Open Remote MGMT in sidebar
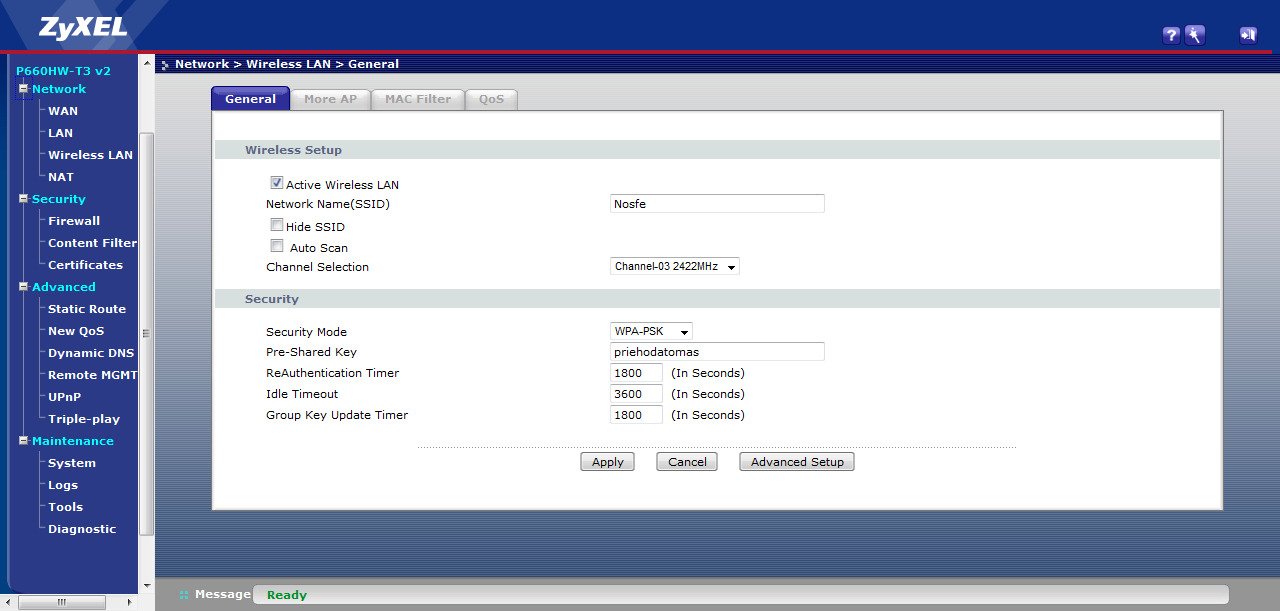The width and height of the screenshot is (1280, 611). [92, 375]
